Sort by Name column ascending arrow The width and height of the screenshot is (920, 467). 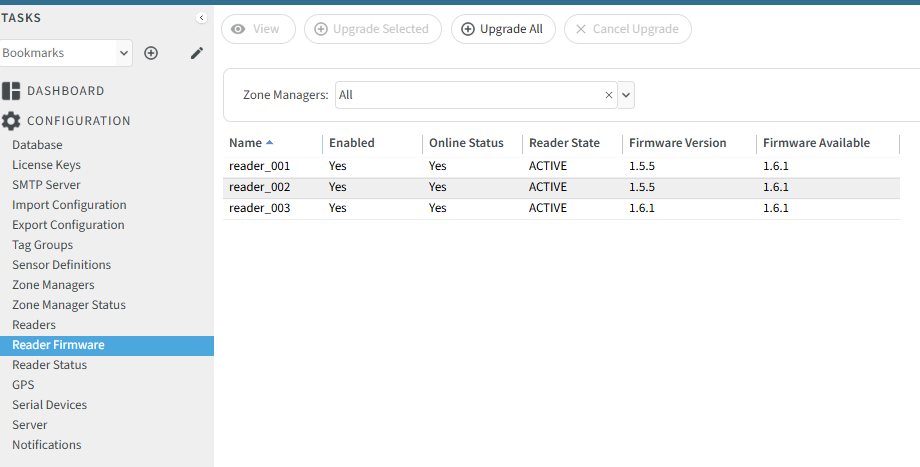click(x=269, y=143)
